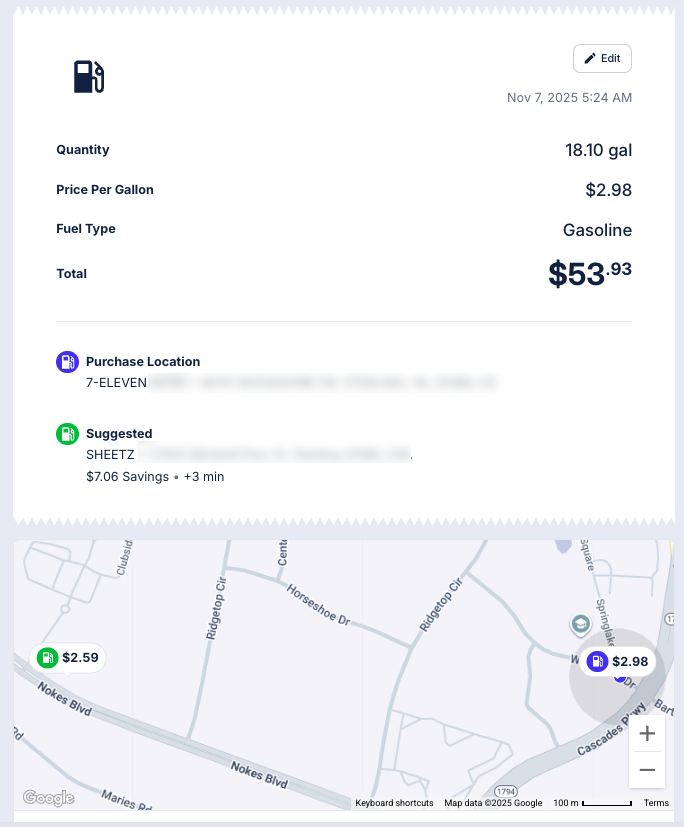Zoom out on the map
The height and width of the screenshot is (827, 684).
647,769
